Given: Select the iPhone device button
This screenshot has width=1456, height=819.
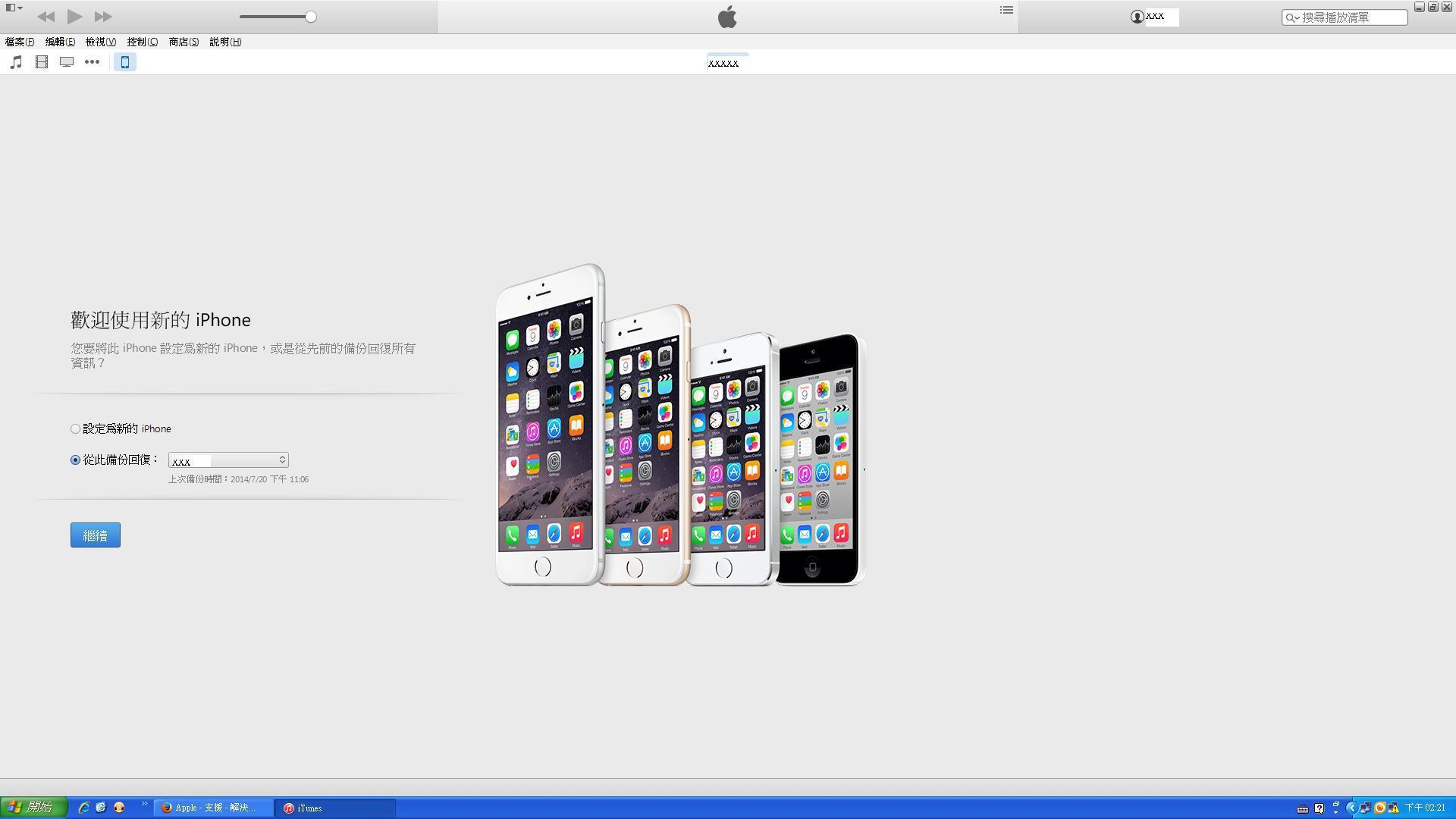Looking at the screenshot, I should click(x=125, y=62).
